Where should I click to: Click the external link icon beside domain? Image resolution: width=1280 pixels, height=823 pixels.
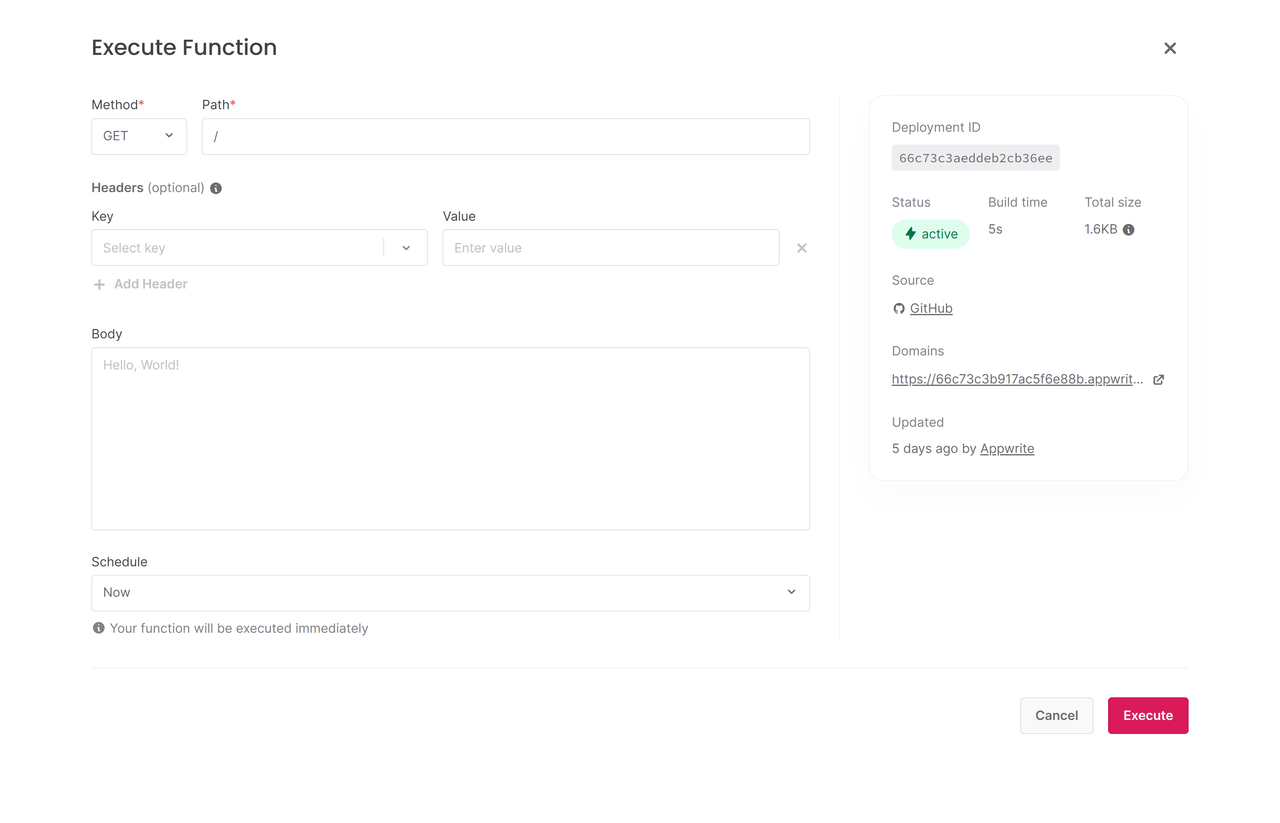(x=1159, y=380)
